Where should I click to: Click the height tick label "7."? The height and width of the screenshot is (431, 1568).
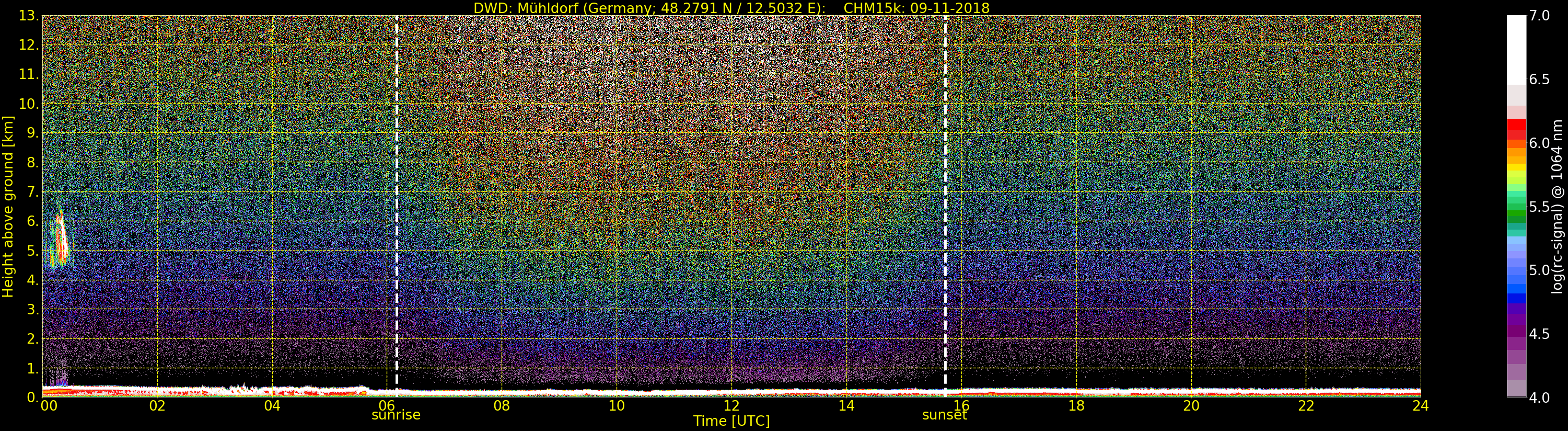pos(33,192)
